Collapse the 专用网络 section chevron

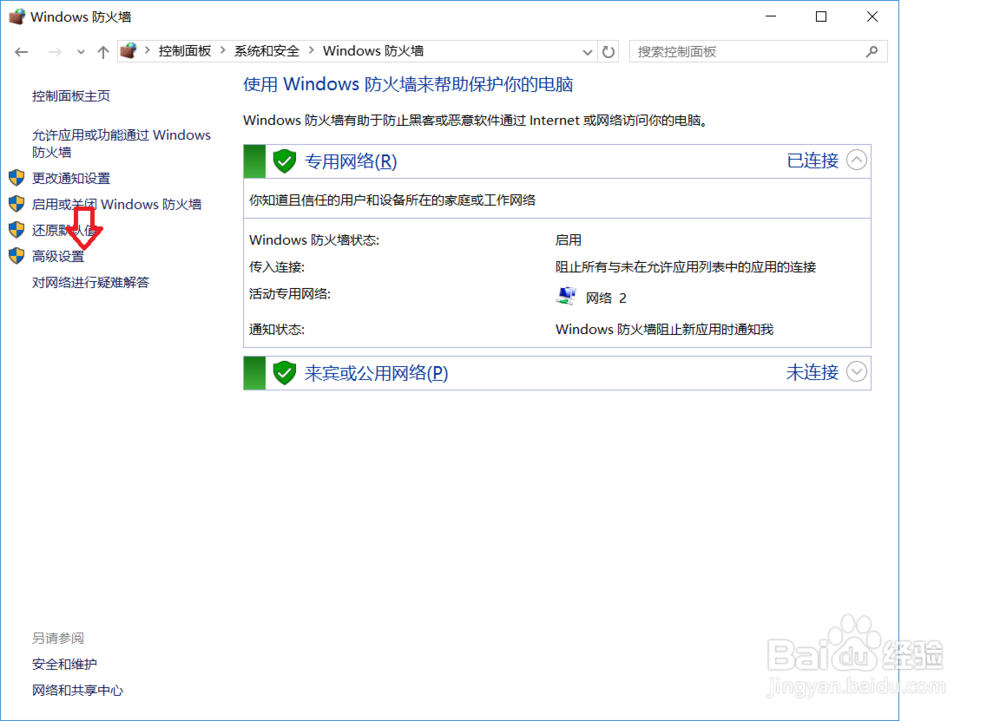[856, 160]
